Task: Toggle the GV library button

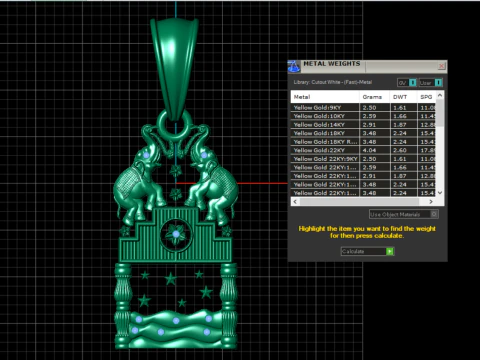Action: 407,82
